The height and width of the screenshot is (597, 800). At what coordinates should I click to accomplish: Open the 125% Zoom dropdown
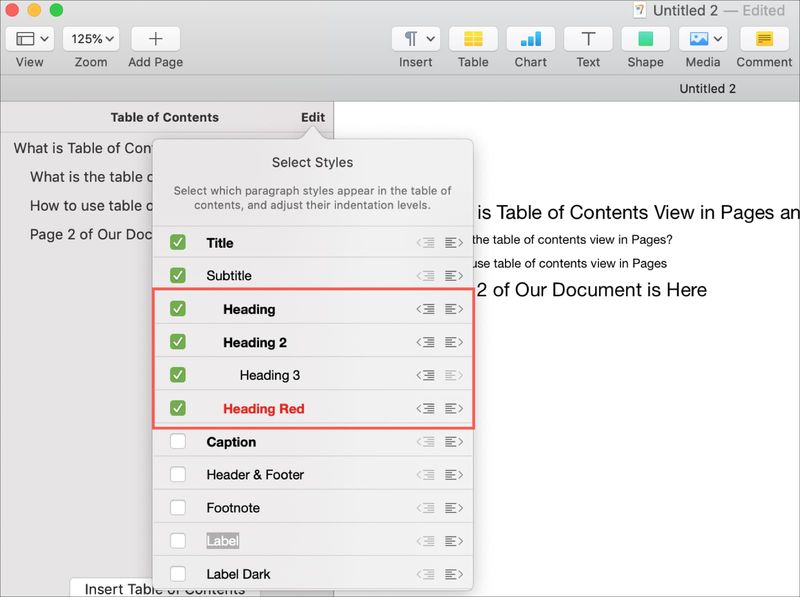91,39
